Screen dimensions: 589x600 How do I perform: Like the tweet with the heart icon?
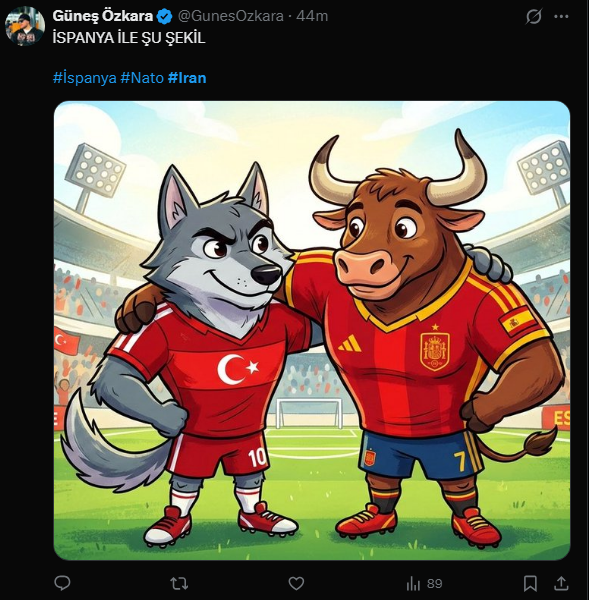296,584
